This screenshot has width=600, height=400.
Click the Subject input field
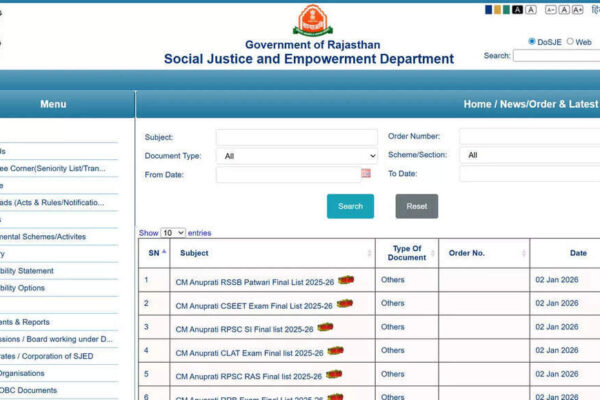[x=297, y=137]
